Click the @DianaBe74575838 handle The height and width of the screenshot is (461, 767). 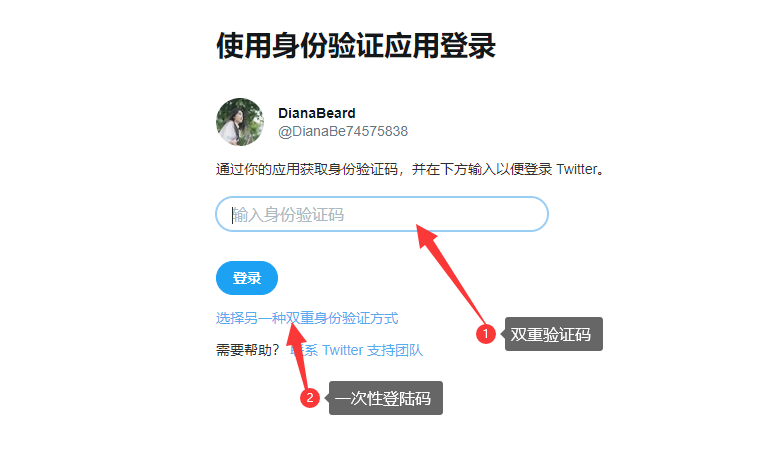(x=342, y=131)
